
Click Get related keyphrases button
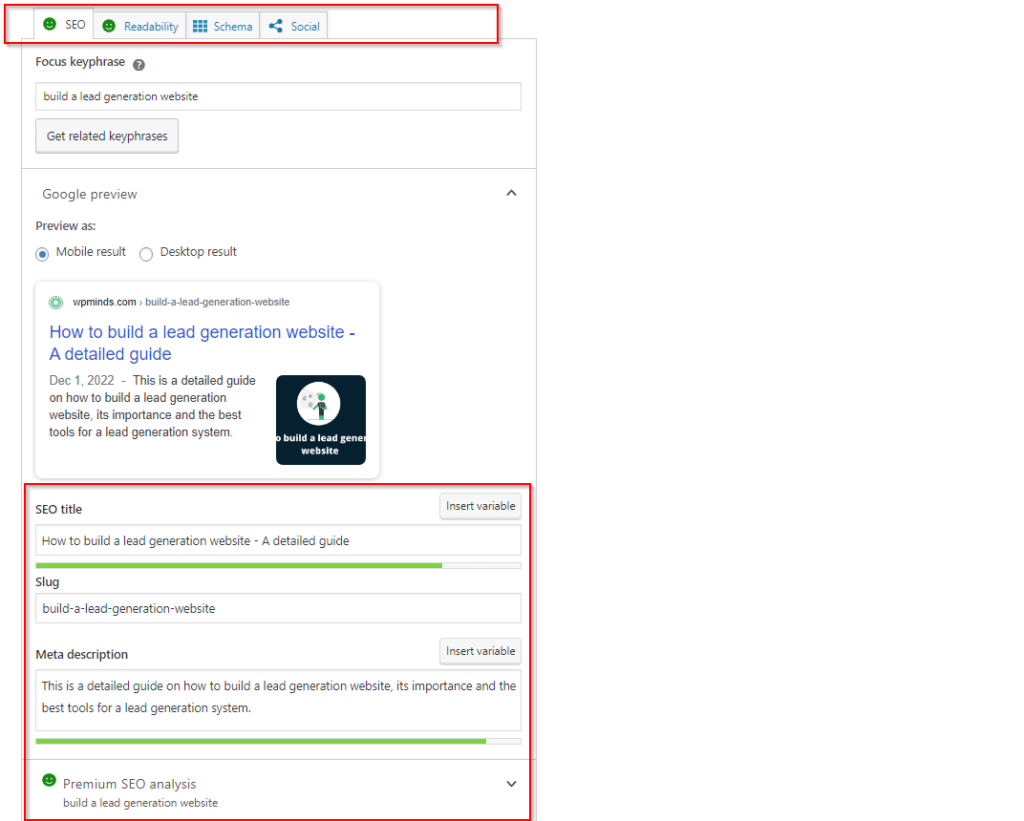[x=106, y=136]
